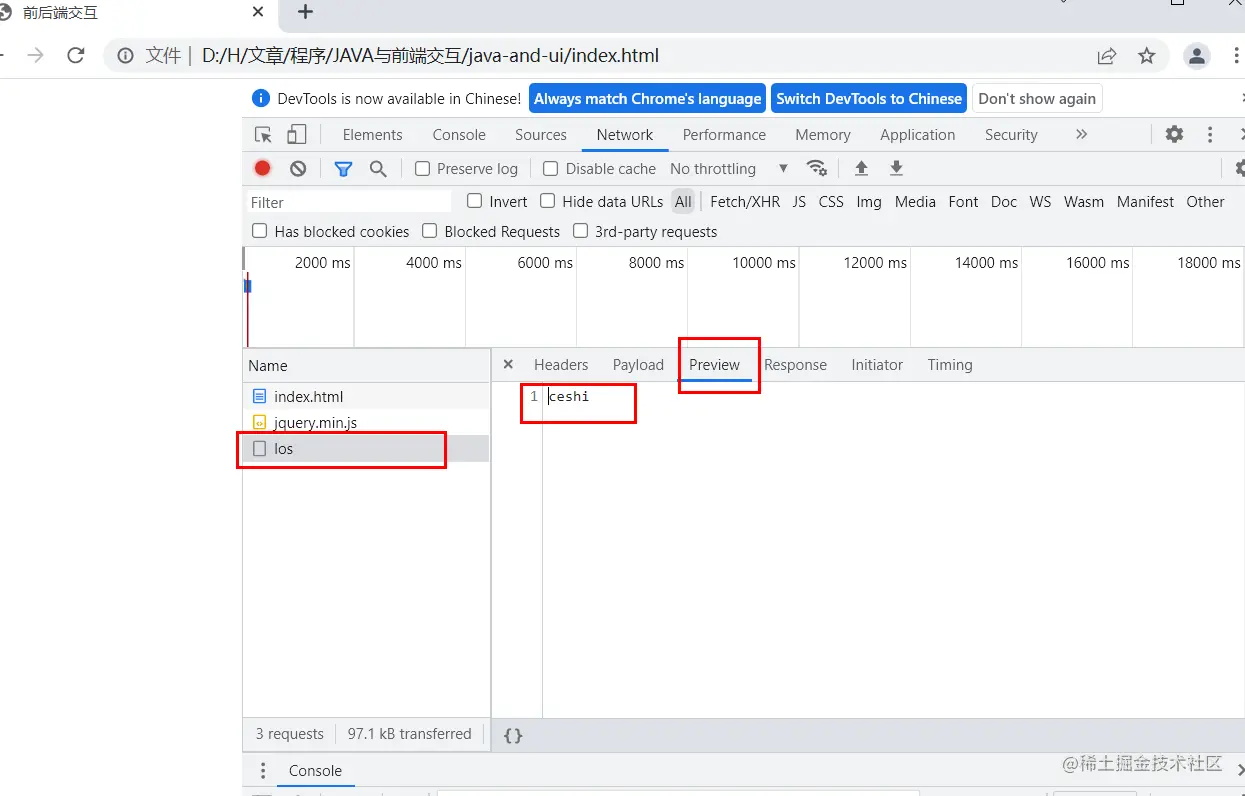Close the request details panel X
Viewport: 1245px width, 796px height.
pos(508,365)
